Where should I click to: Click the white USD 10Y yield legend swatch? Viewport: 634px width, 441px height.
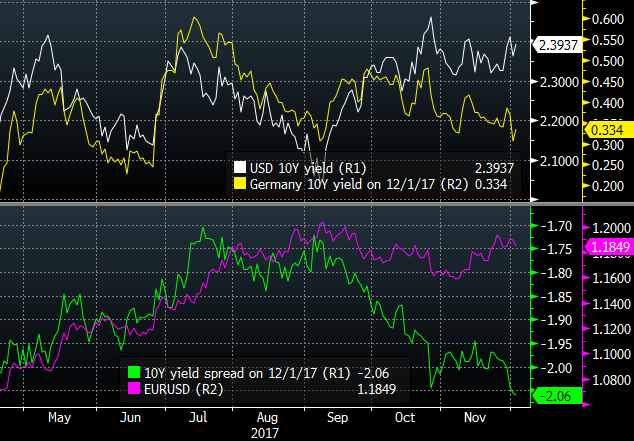tap(239, 167)
